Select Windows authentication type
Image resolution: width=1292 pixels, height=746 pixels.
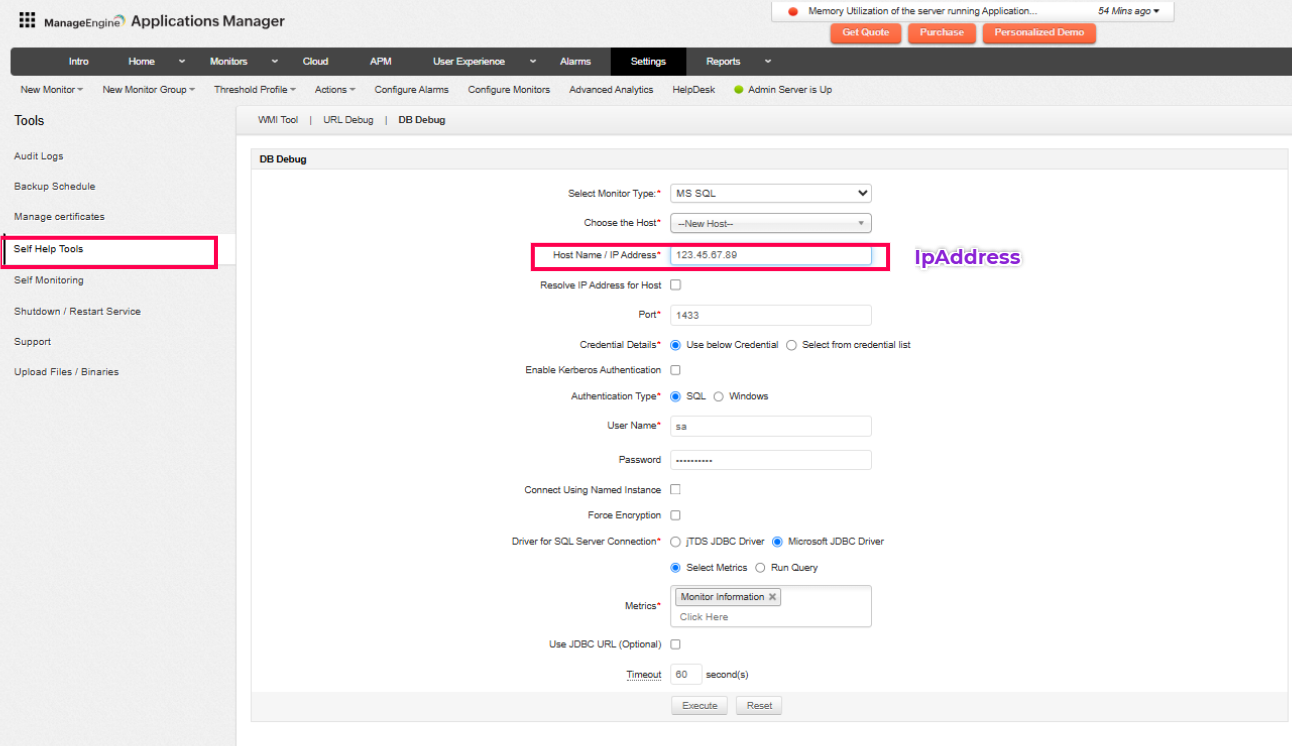point(719,396)
